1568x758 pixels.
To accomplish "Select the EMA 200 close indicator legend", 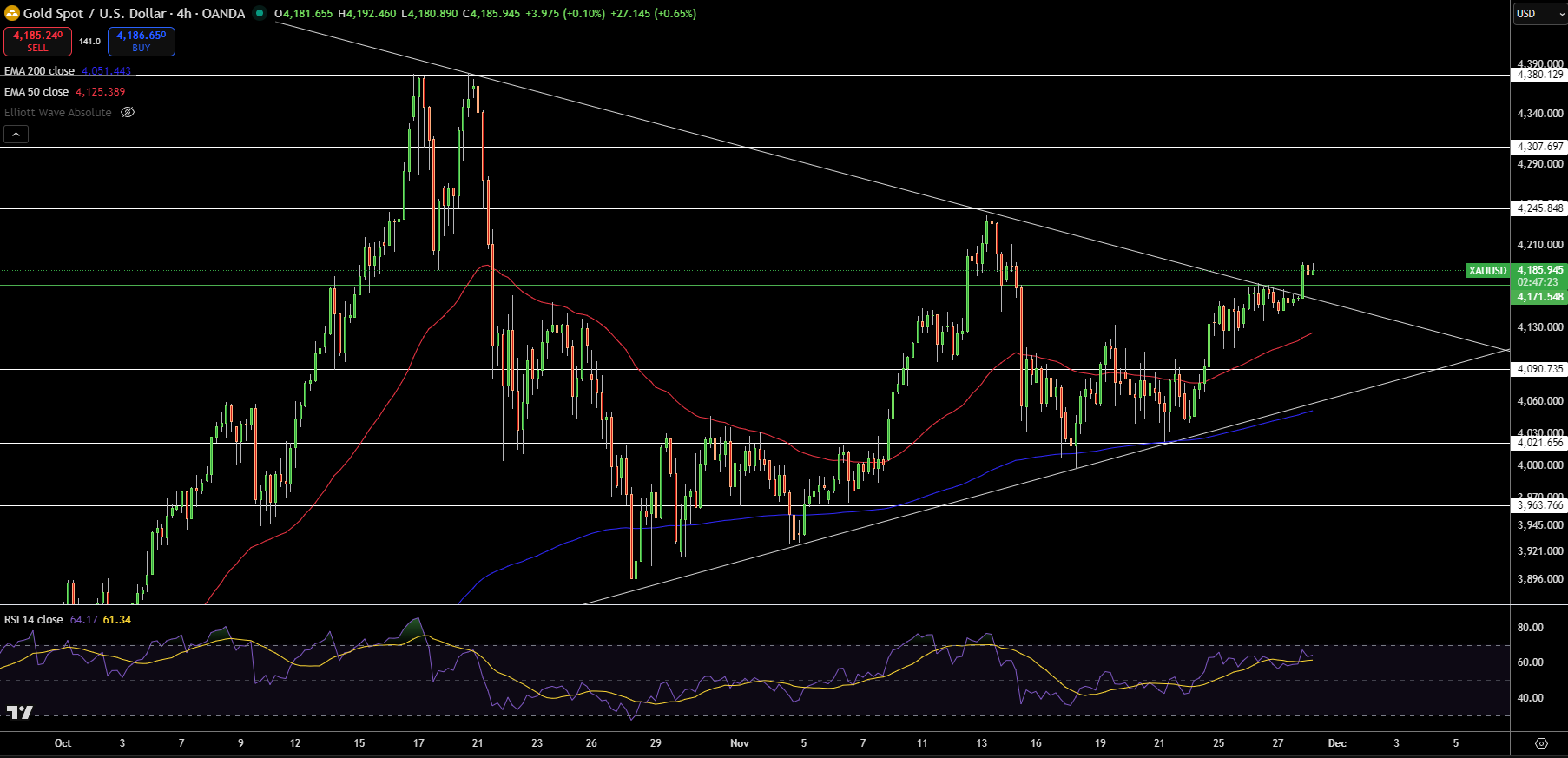I will (x=39, y=71).
